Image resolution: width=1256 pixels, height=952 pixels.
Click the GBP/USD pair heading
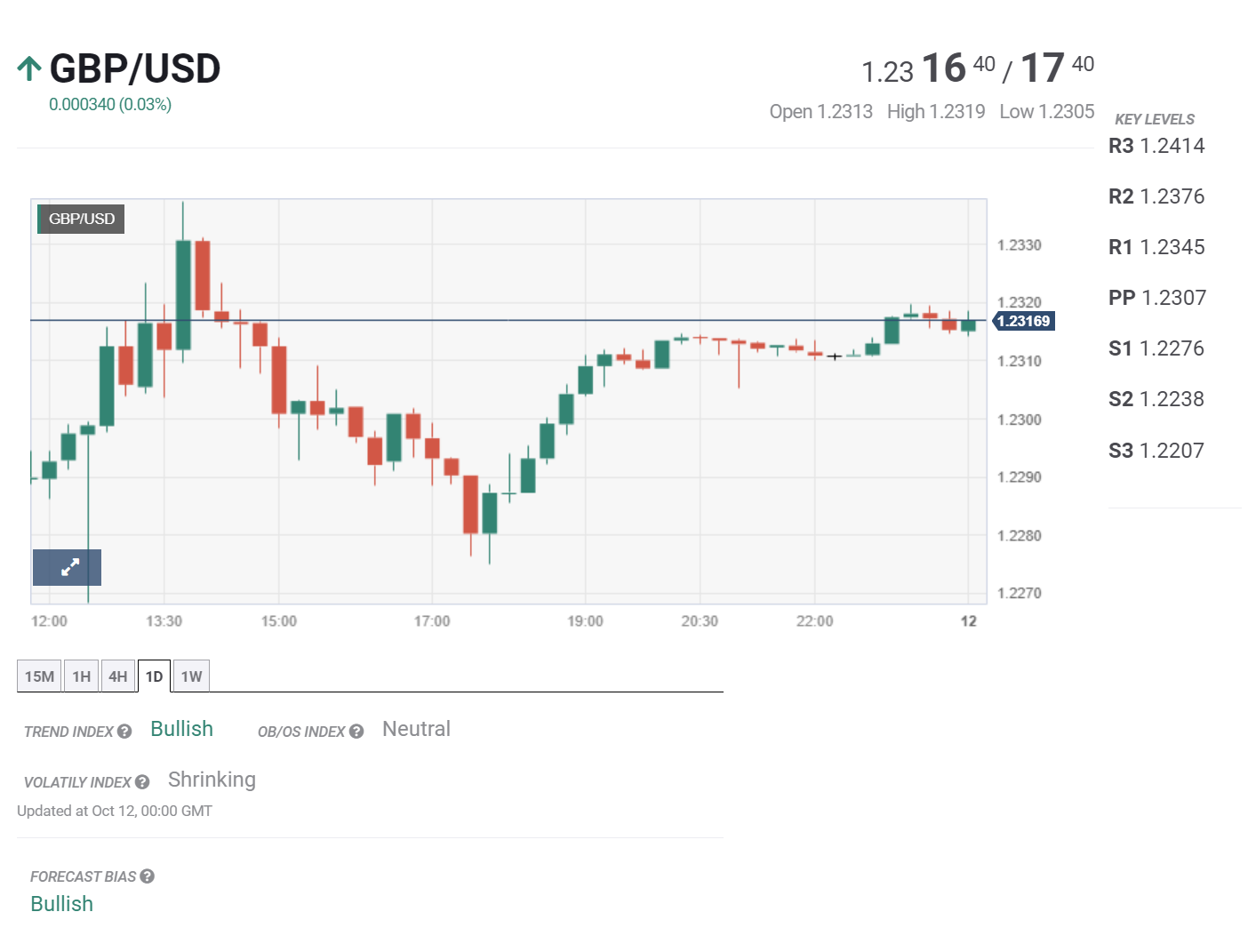135,68
